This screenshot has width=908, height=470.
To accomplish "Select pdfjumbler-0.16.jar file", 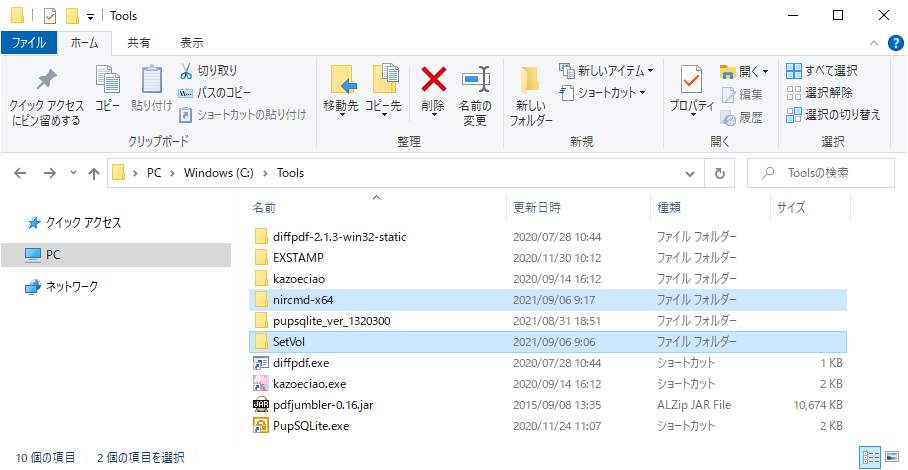I will 548,405.
